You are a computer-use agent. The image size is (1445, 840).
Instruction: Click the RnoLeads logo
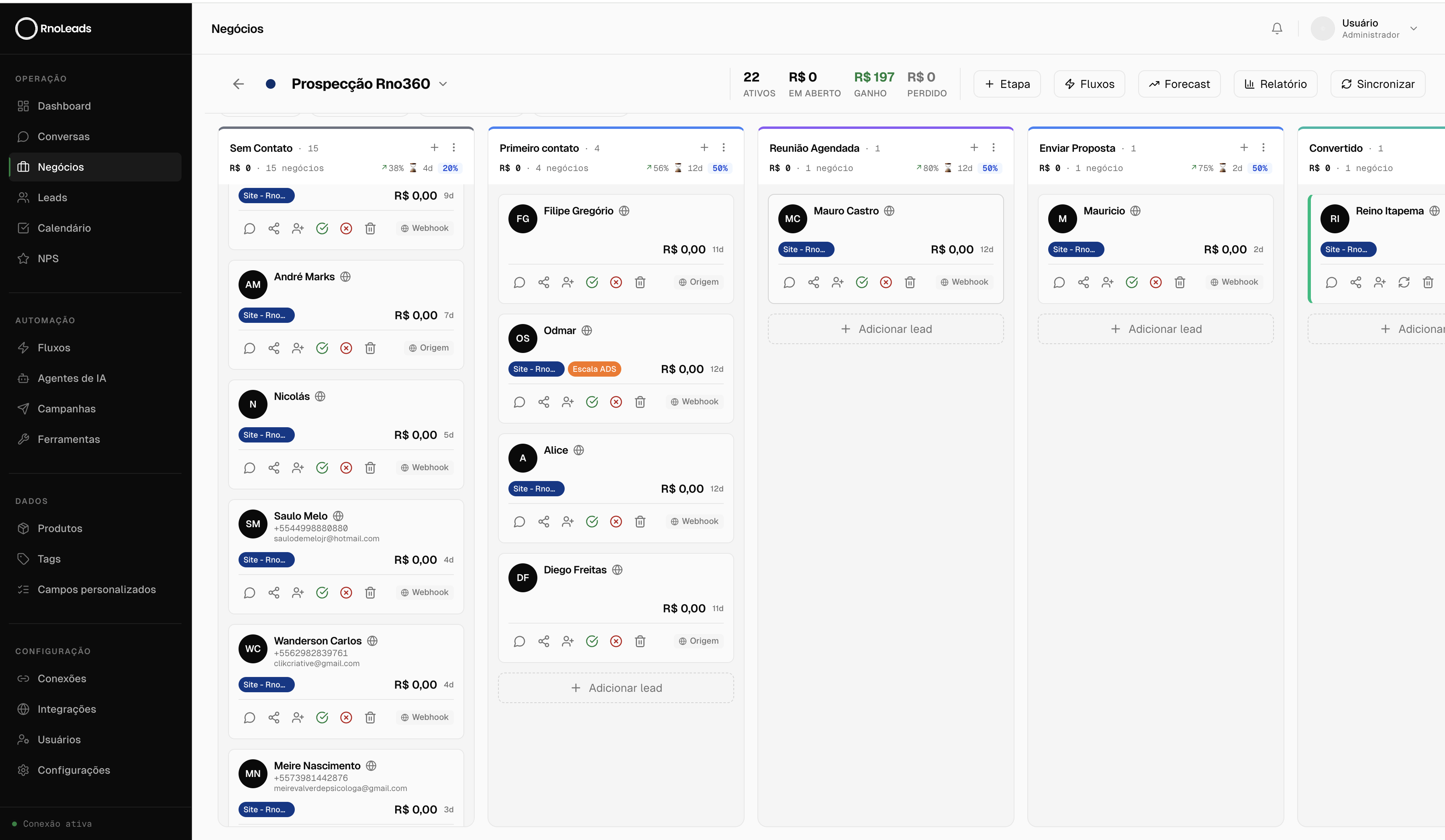(53, 28)
